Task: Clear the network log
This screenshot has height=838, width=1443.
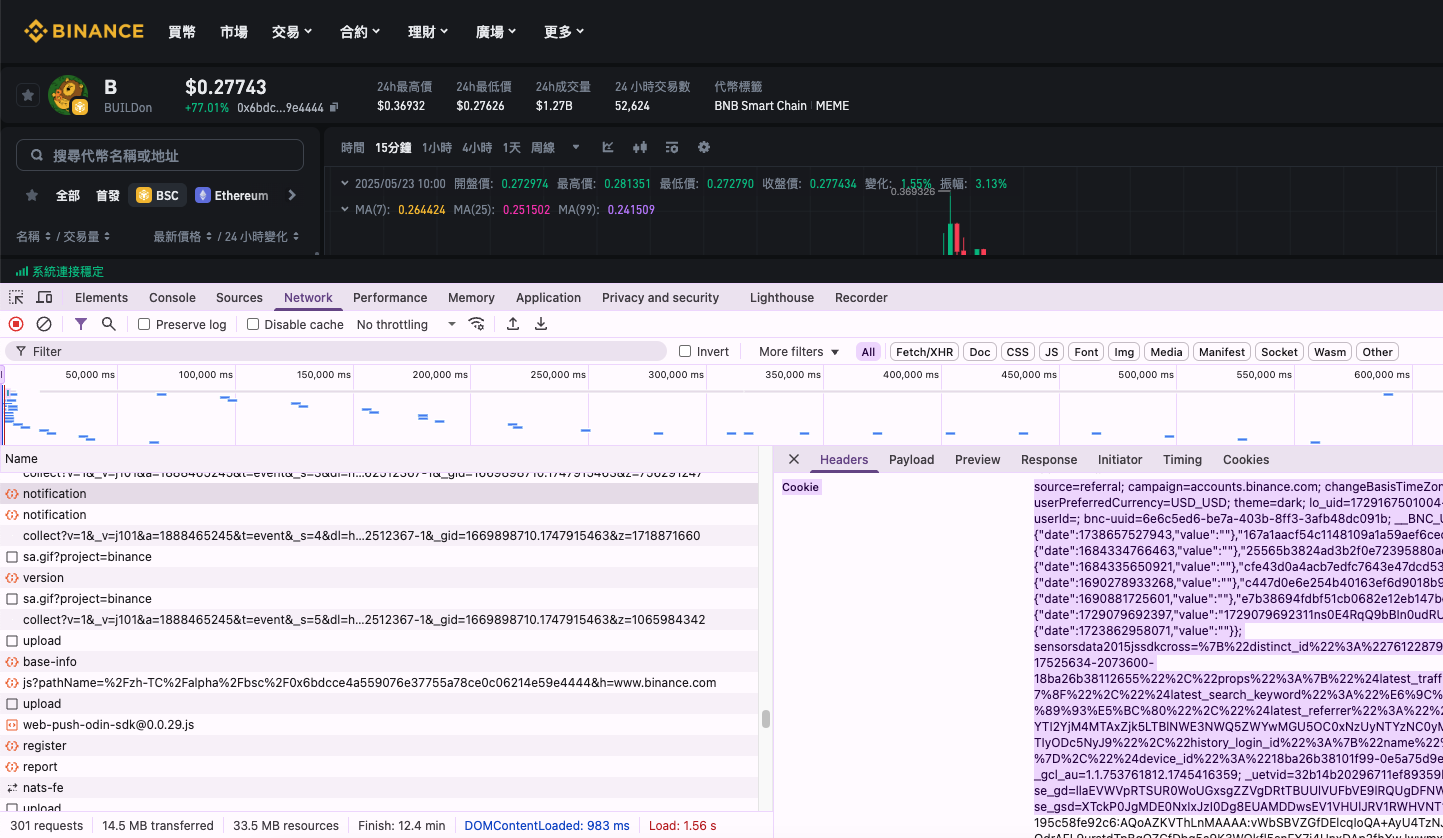Action: pyautogui.click(x=44, y=324)
